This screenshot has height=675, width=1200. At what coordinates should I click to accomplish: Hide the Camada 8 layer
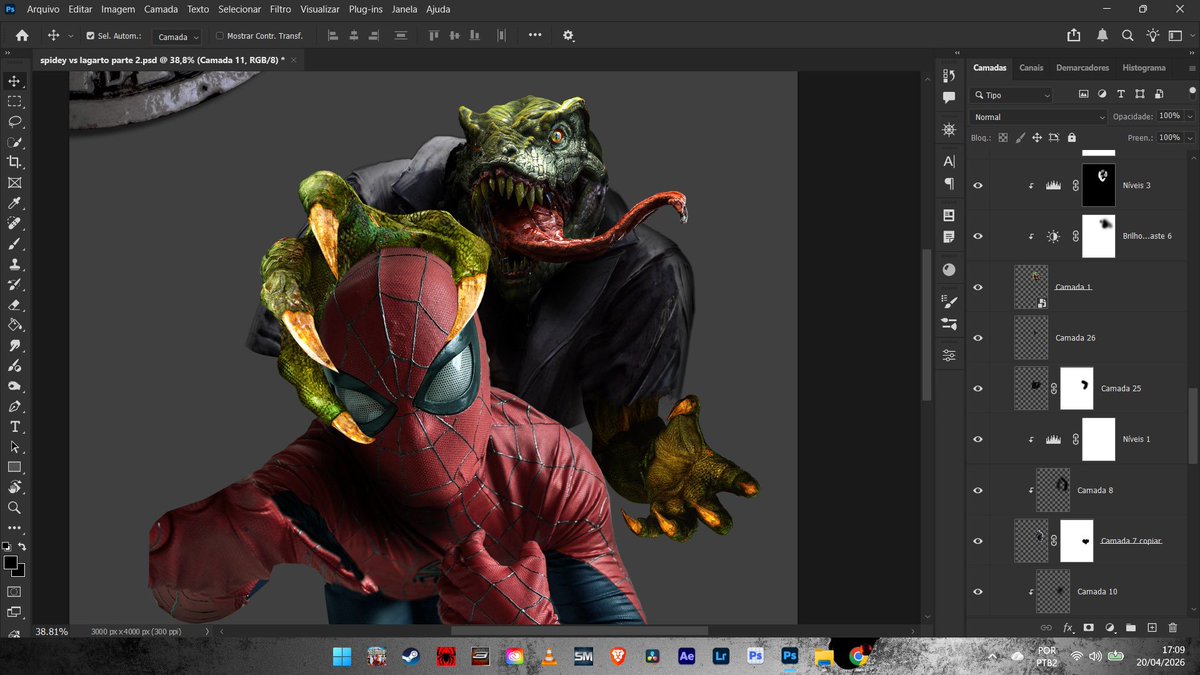[x=978, y=490]
